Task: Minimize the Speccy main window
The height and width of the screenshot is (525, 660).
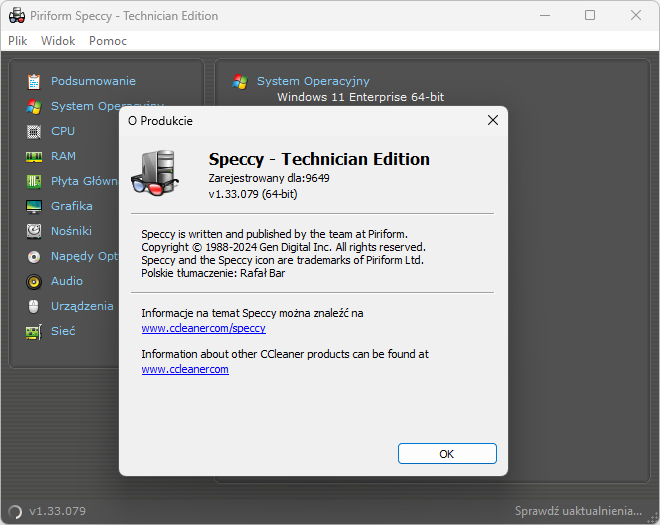Action: 545,16
